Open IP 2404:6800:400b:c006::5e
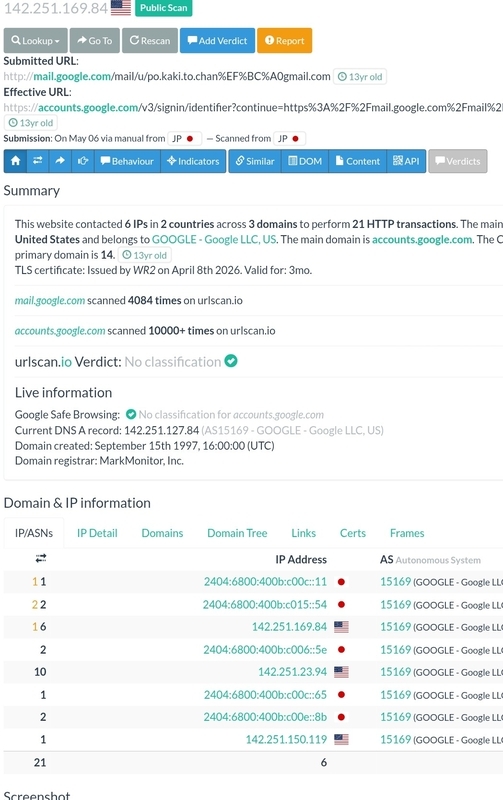Viewport: 503px width, 800px height. 265,649
